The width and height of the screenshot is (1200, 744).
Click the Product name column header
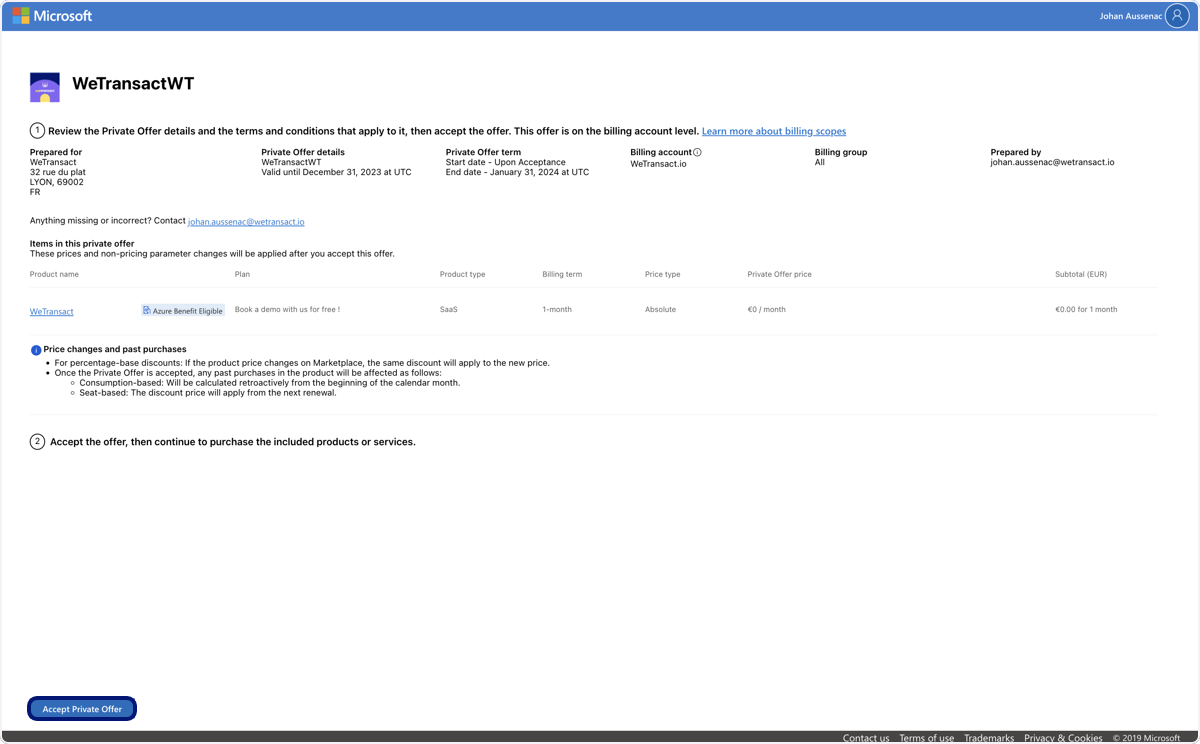54,274
